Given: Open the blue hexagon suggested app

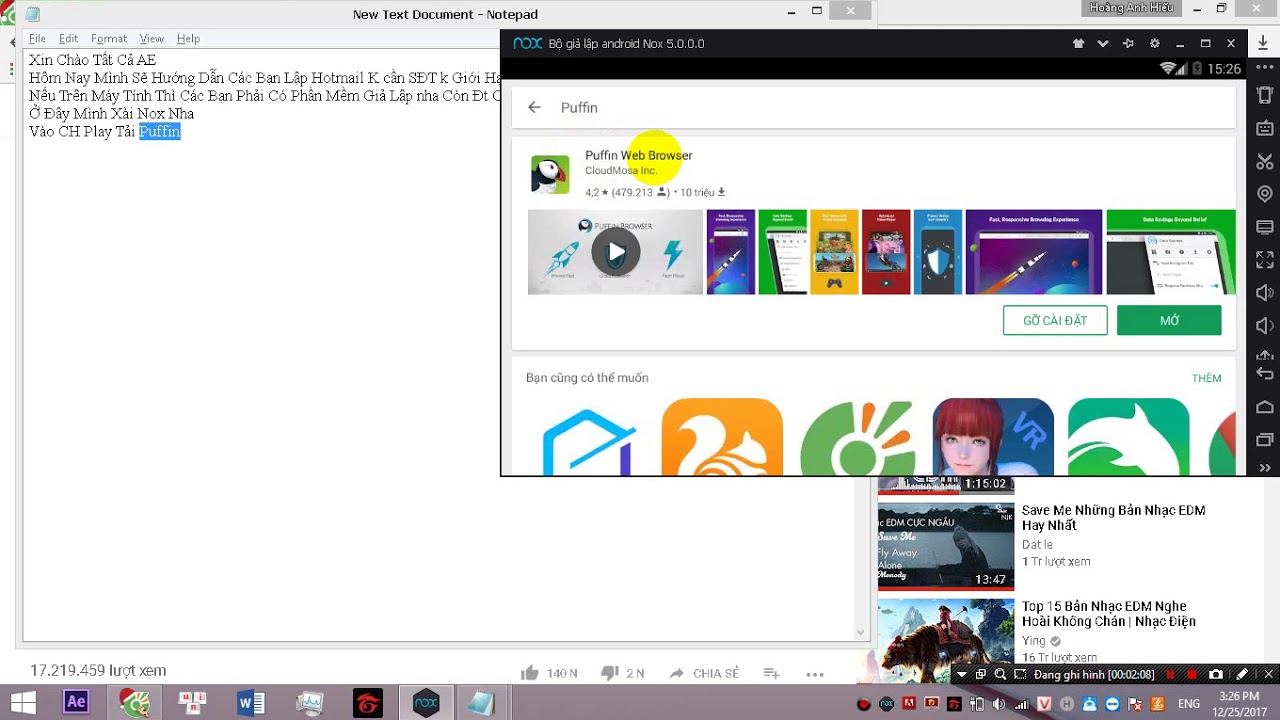Looking at the screenshot, I should pyautogui.click(x=587, y=440).
